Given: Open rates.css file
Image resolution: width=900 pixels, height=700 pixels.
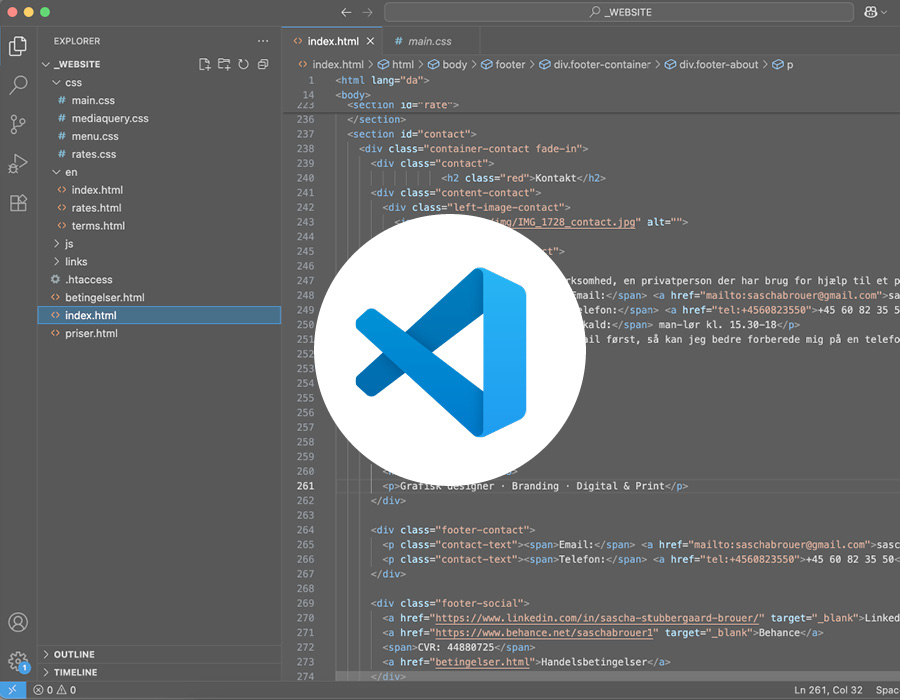Looking at the screenshot, I should (159, 154).
